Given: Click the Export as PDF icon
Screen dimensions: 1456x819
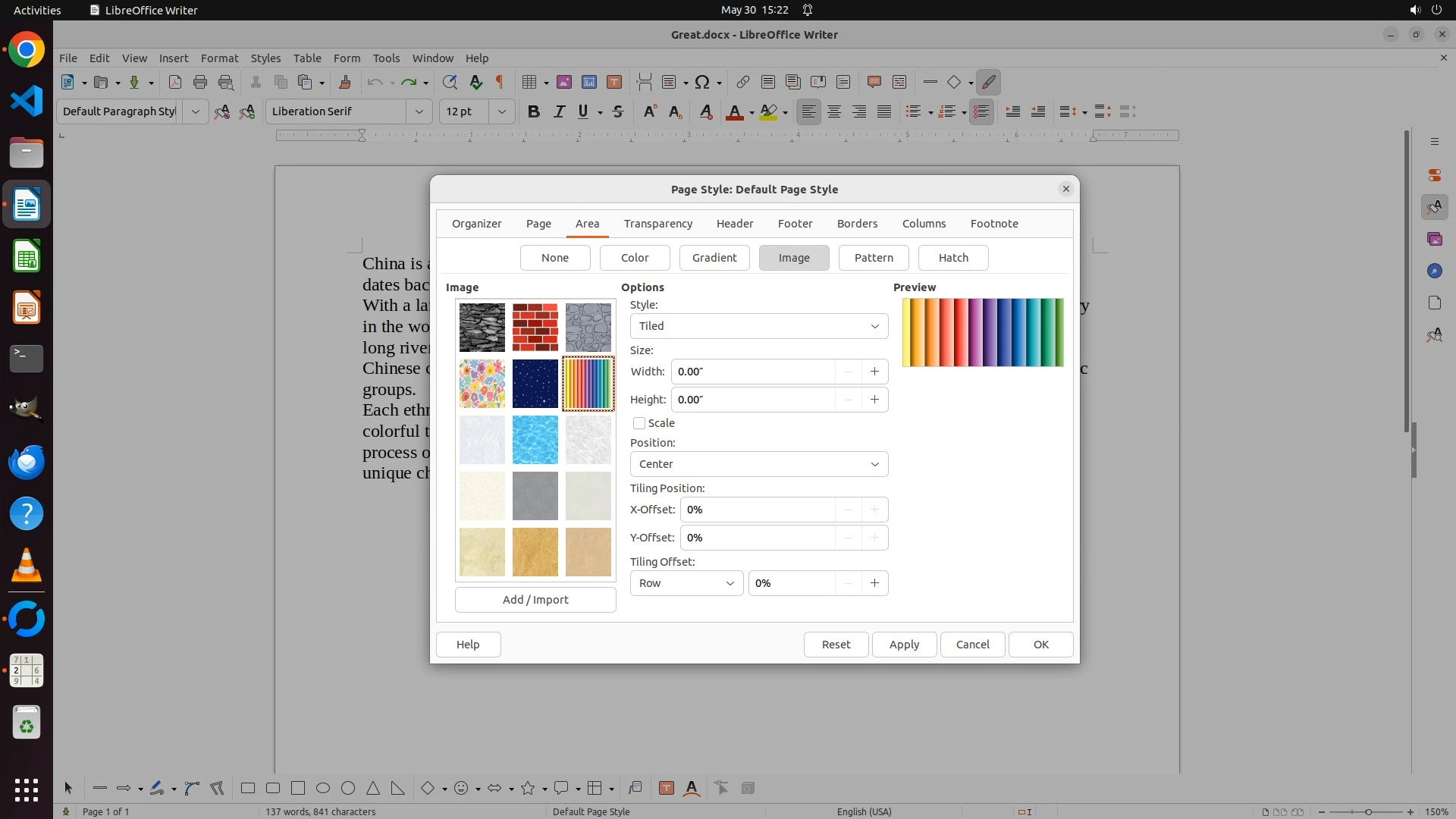Looking at the screenshot, I should click(174, 82).
